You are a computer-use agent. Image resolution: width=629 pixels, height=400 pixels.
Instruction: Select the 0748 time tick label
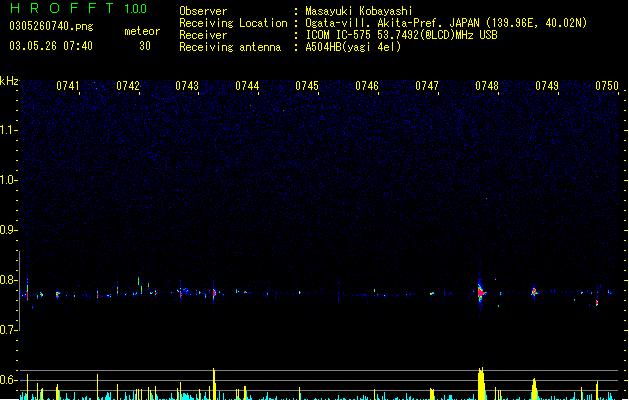click(487, 86)
